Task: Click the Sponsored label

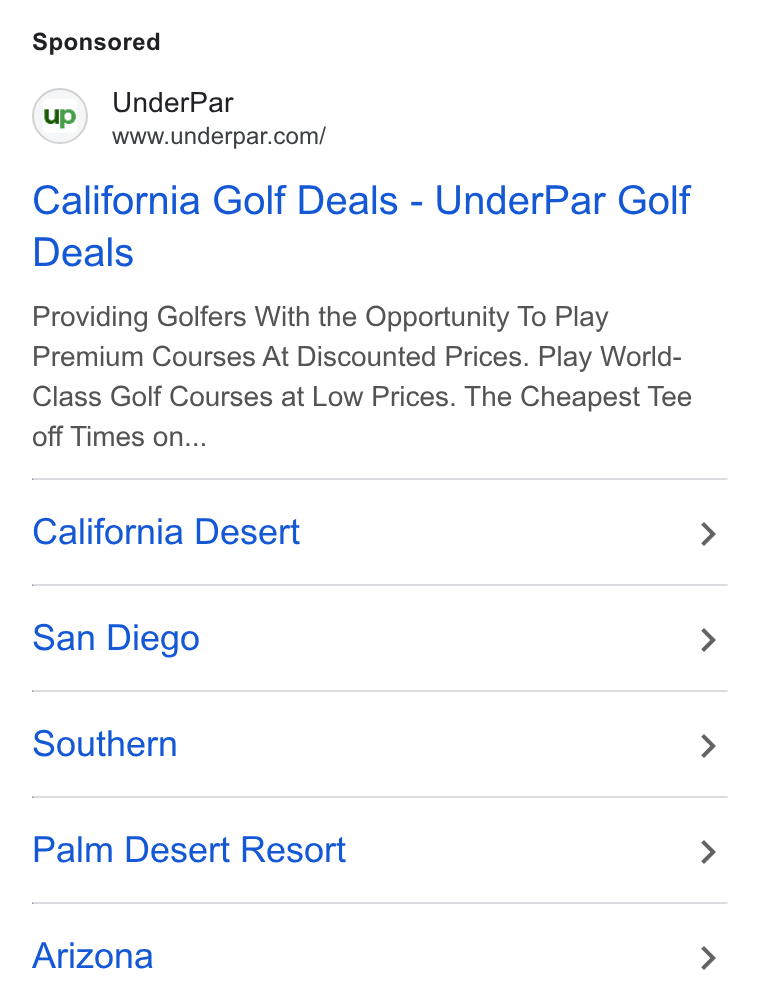Action: click(x=96, y=42)
